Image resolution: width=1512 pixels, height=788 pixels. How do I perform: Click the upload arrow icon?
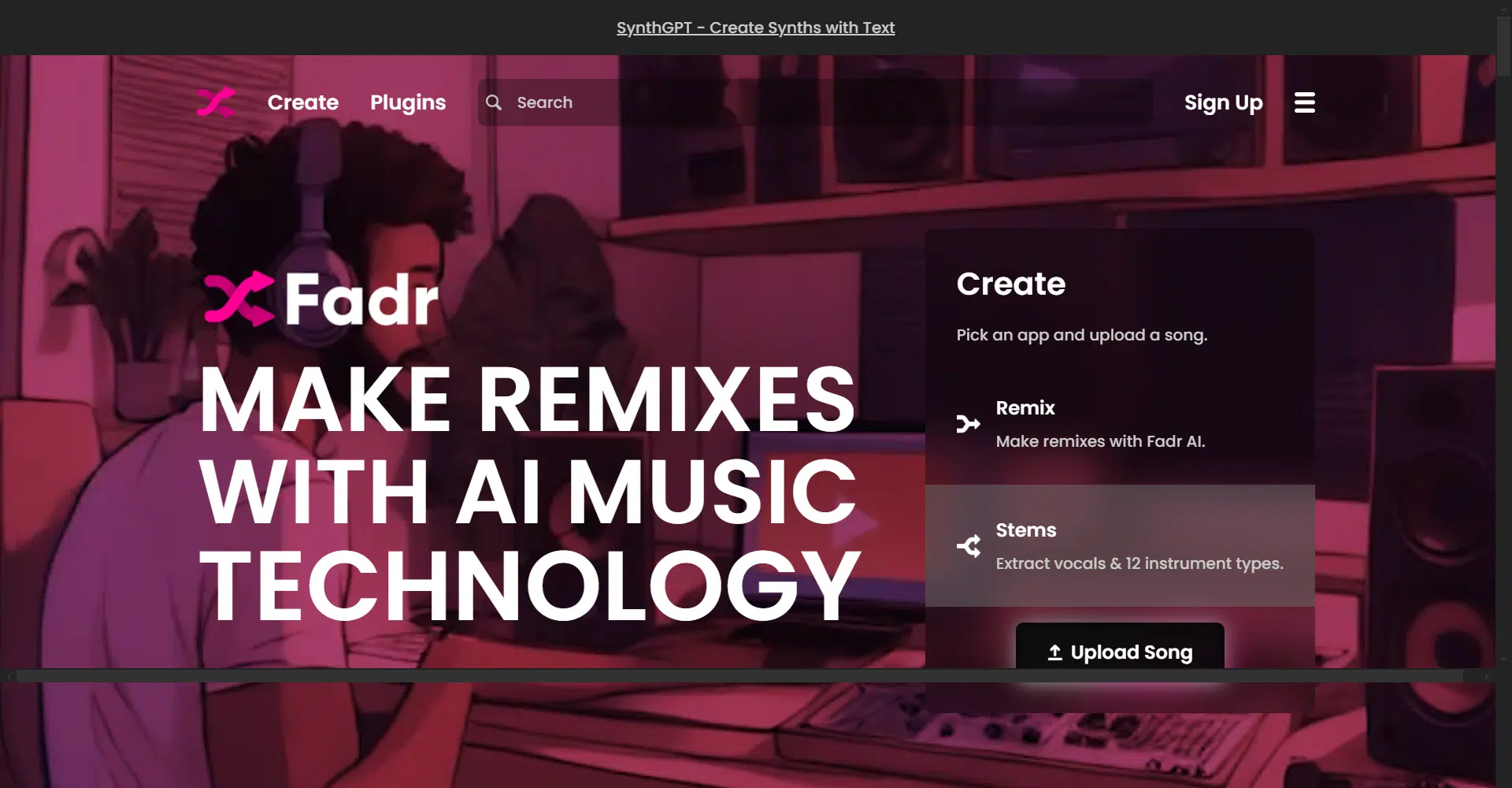pos(1054,652)
